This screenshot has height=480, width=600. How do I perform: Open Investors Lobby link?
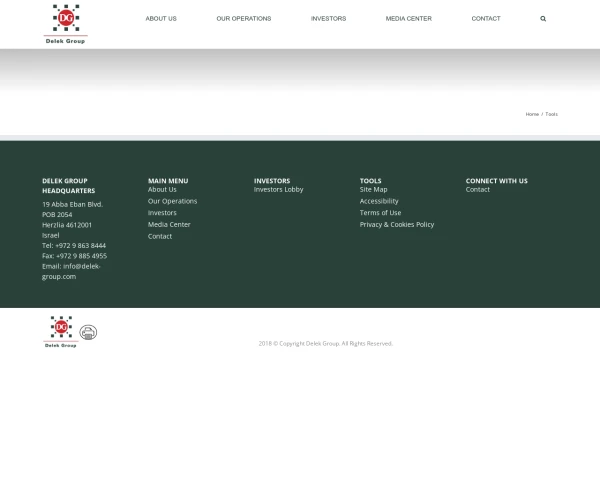(279, 189)
